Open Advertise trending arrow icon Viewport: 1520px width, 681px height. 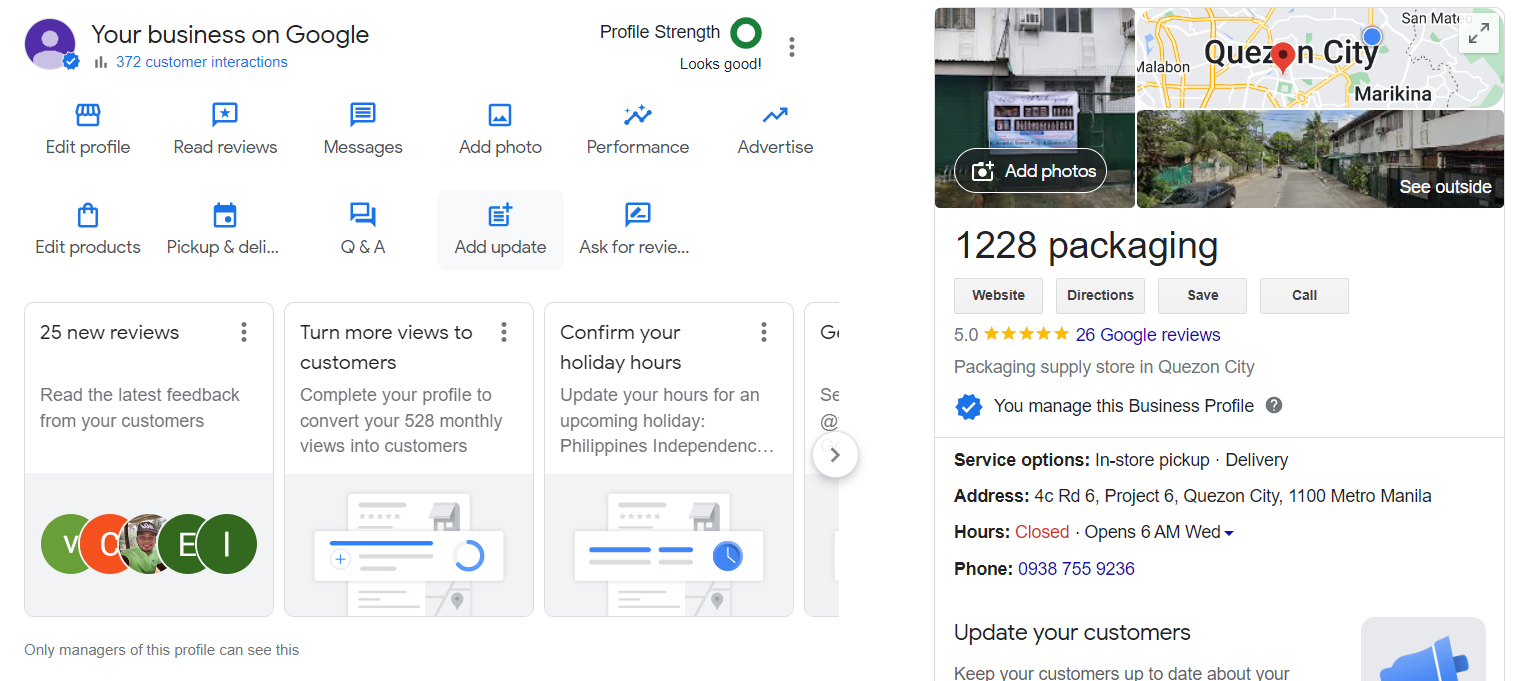pos(775,115)
